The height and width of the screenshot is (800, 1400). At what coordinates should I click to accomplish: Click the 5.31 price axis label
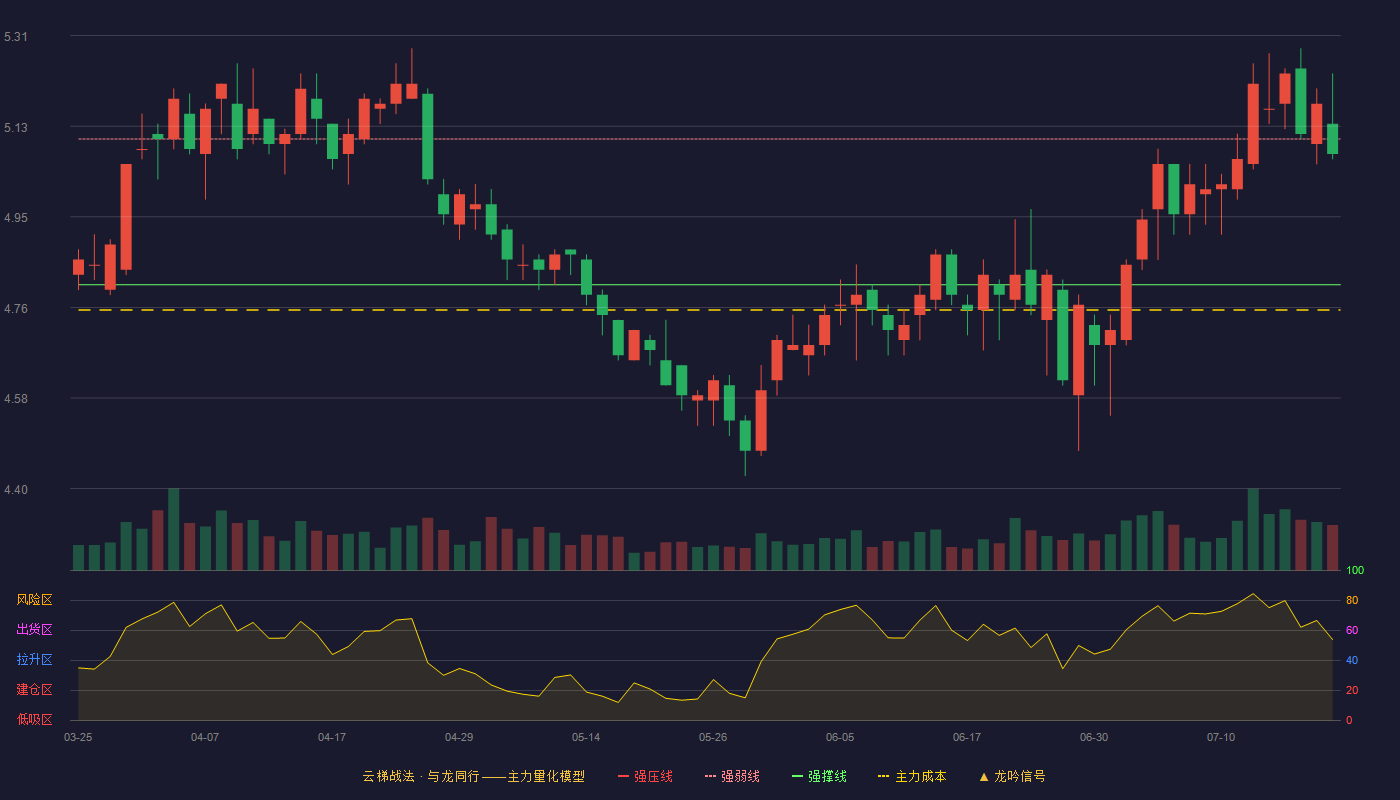[16, 37]
